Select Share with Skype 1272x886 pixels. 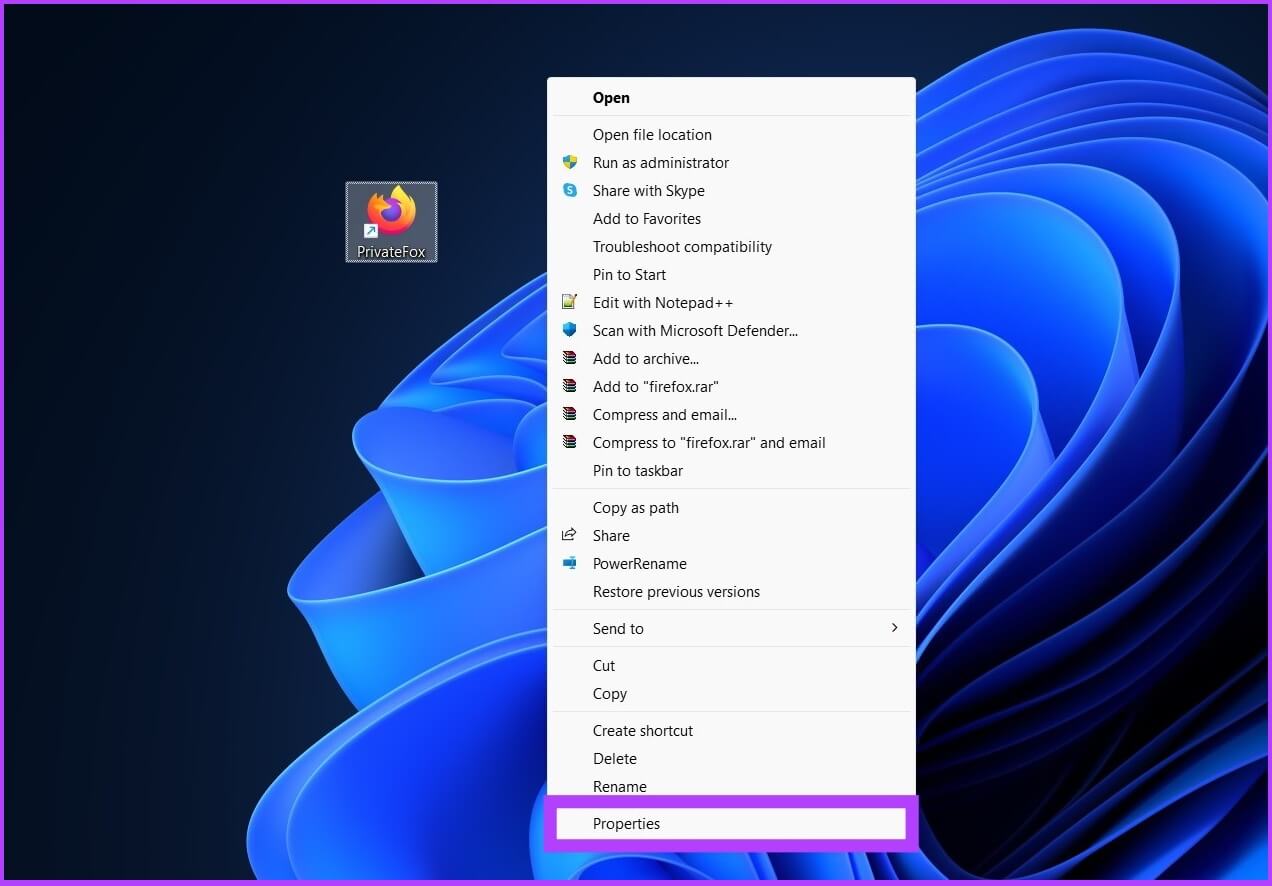[731, 190]
